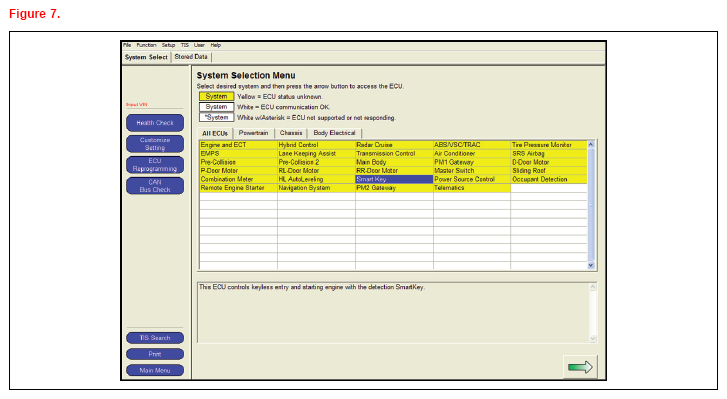The image size is (727, 399).
Task: Run the CAN Bus Check
Action: click(x=155, y=186)
